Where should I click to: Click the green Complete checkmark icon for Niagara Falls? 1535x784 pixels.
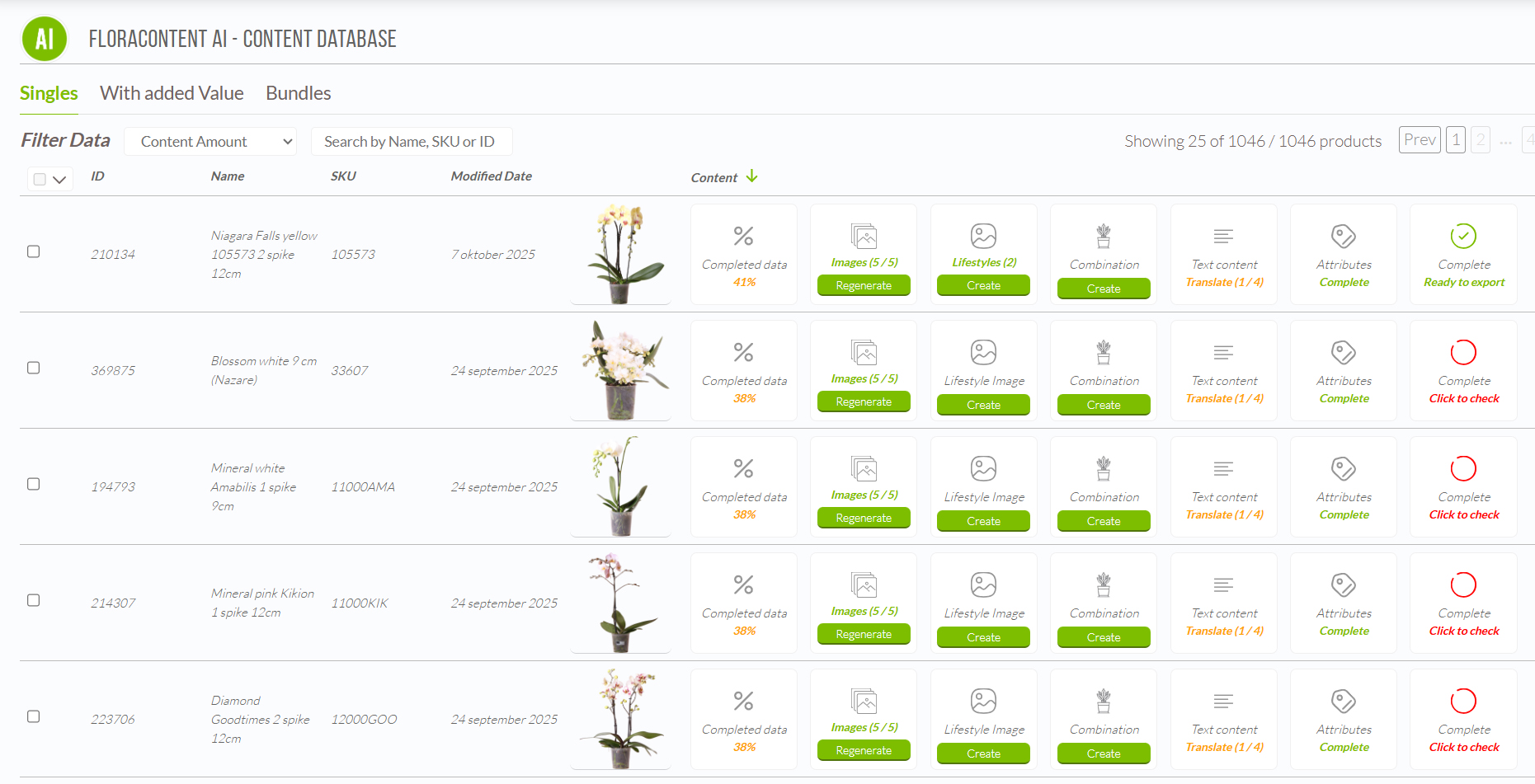pyautogui.click(x=1463, y=237)
